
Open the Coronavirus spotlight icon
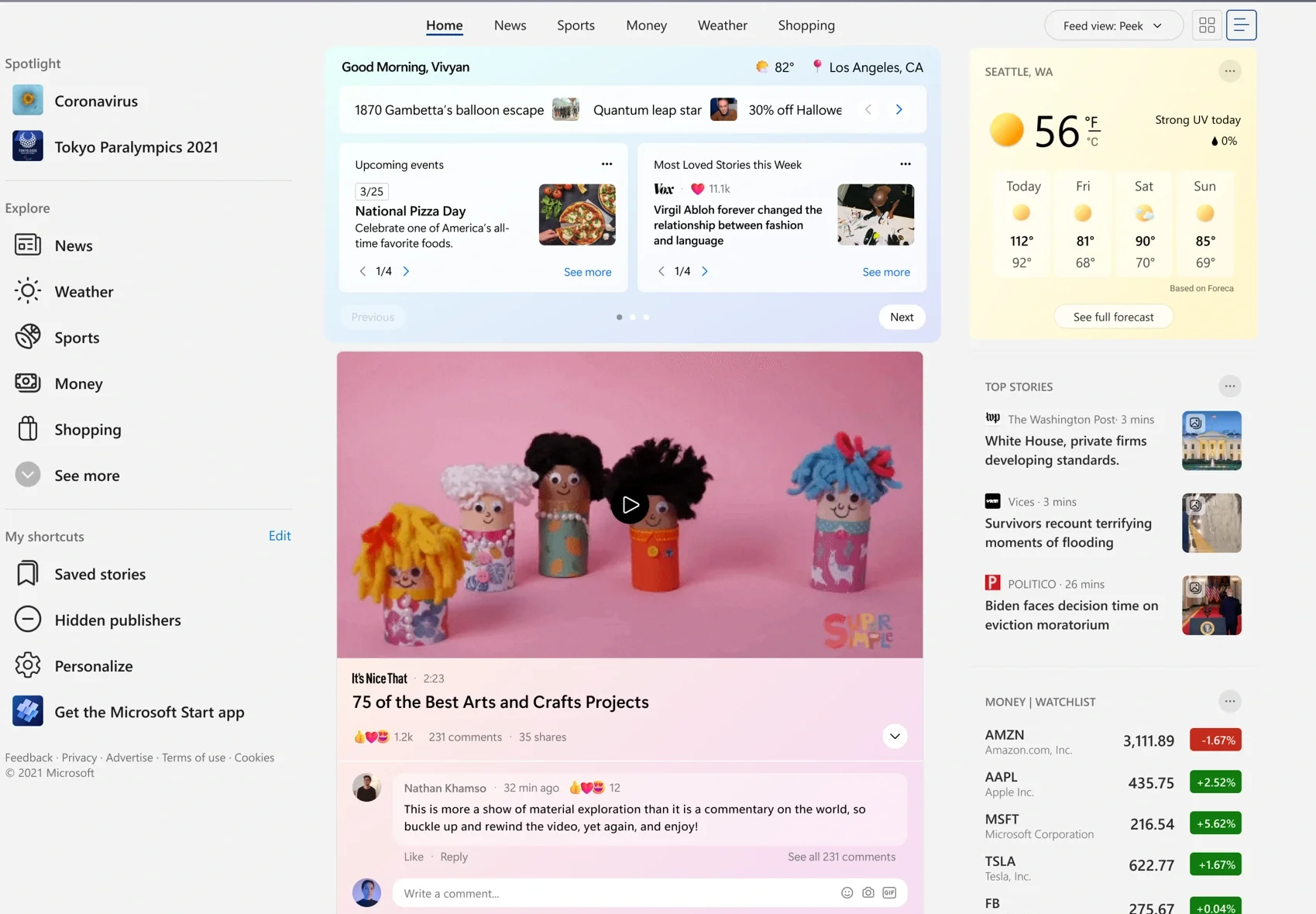[x=28, y=100]
